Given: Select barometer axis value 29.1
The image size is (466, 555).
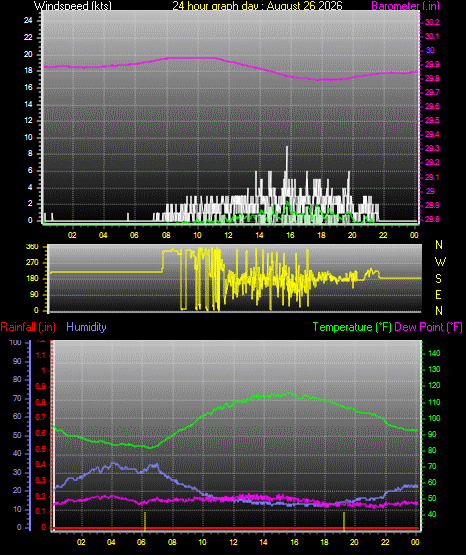Looking at the screenshot, I should pos(432,177).
